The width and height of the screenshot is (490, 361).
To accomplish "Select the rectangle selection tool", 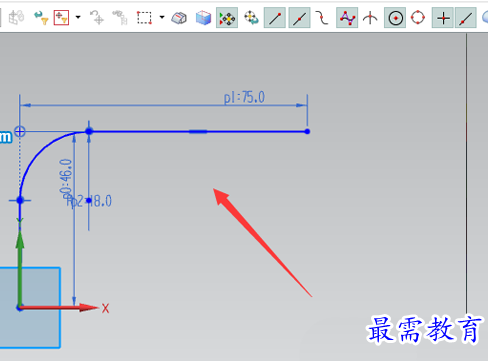I will (x=145, y=18).
